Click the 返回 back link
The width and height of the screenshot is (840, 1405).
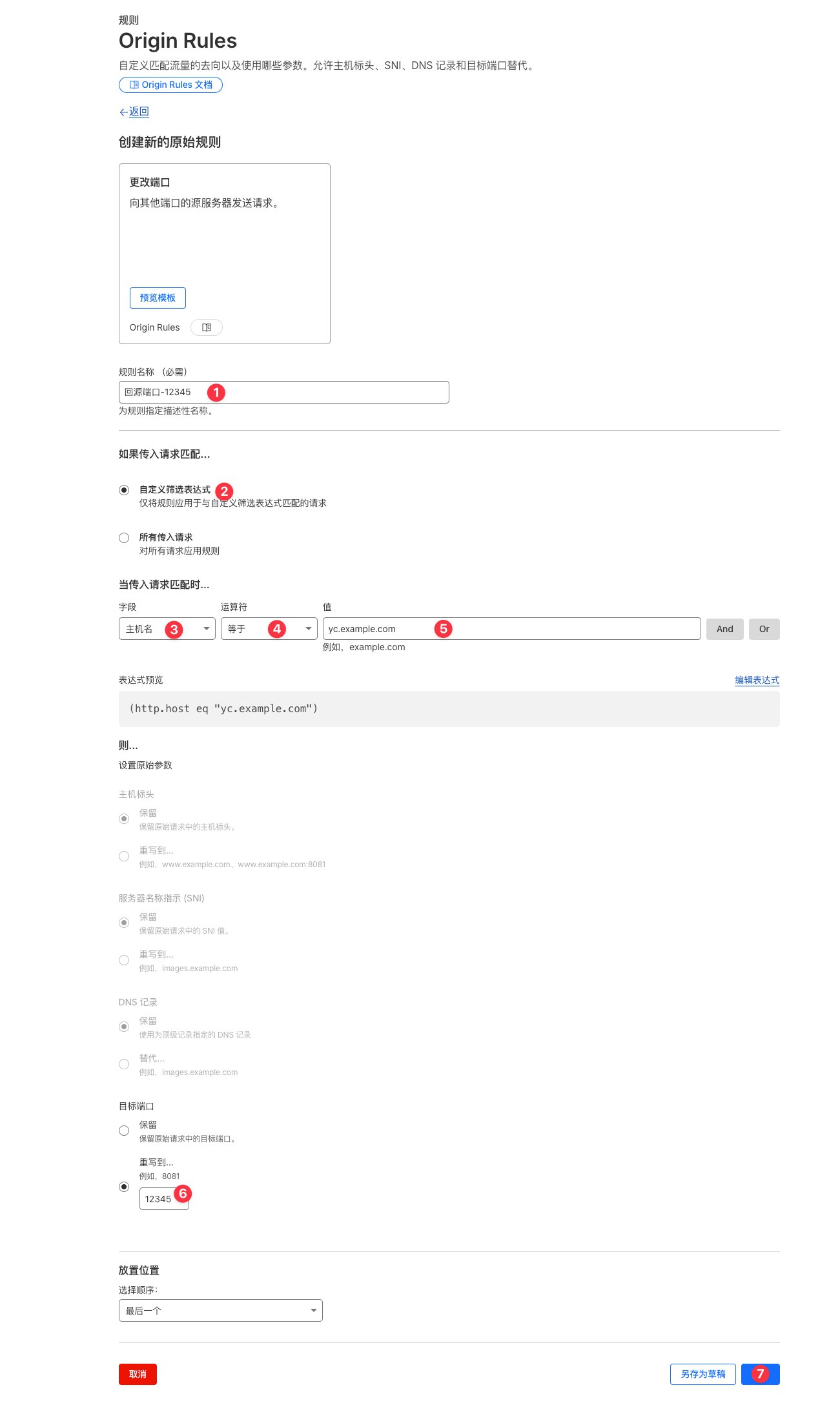pos(138,112)
